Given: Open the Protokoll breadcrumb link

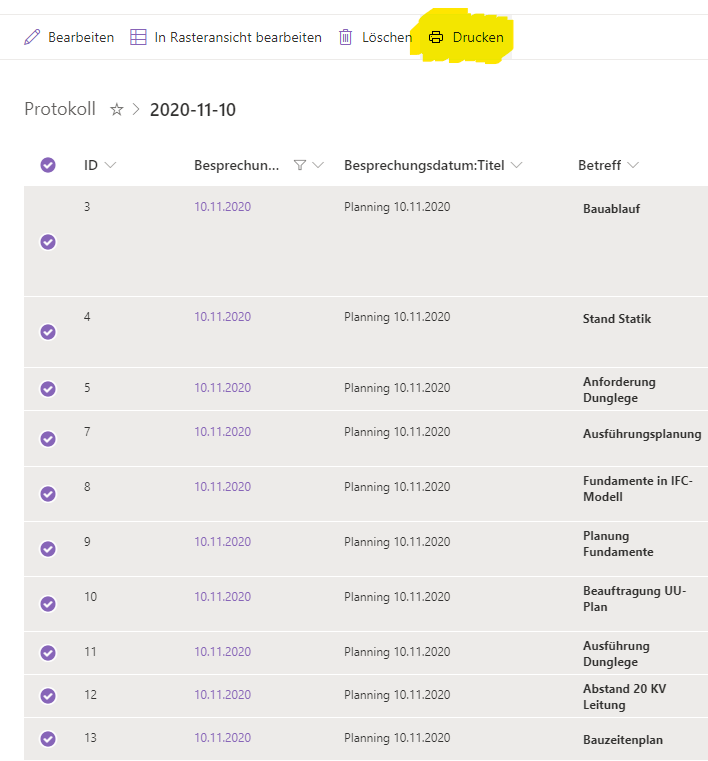Looking at the screenshot, I should coord(60,110).
